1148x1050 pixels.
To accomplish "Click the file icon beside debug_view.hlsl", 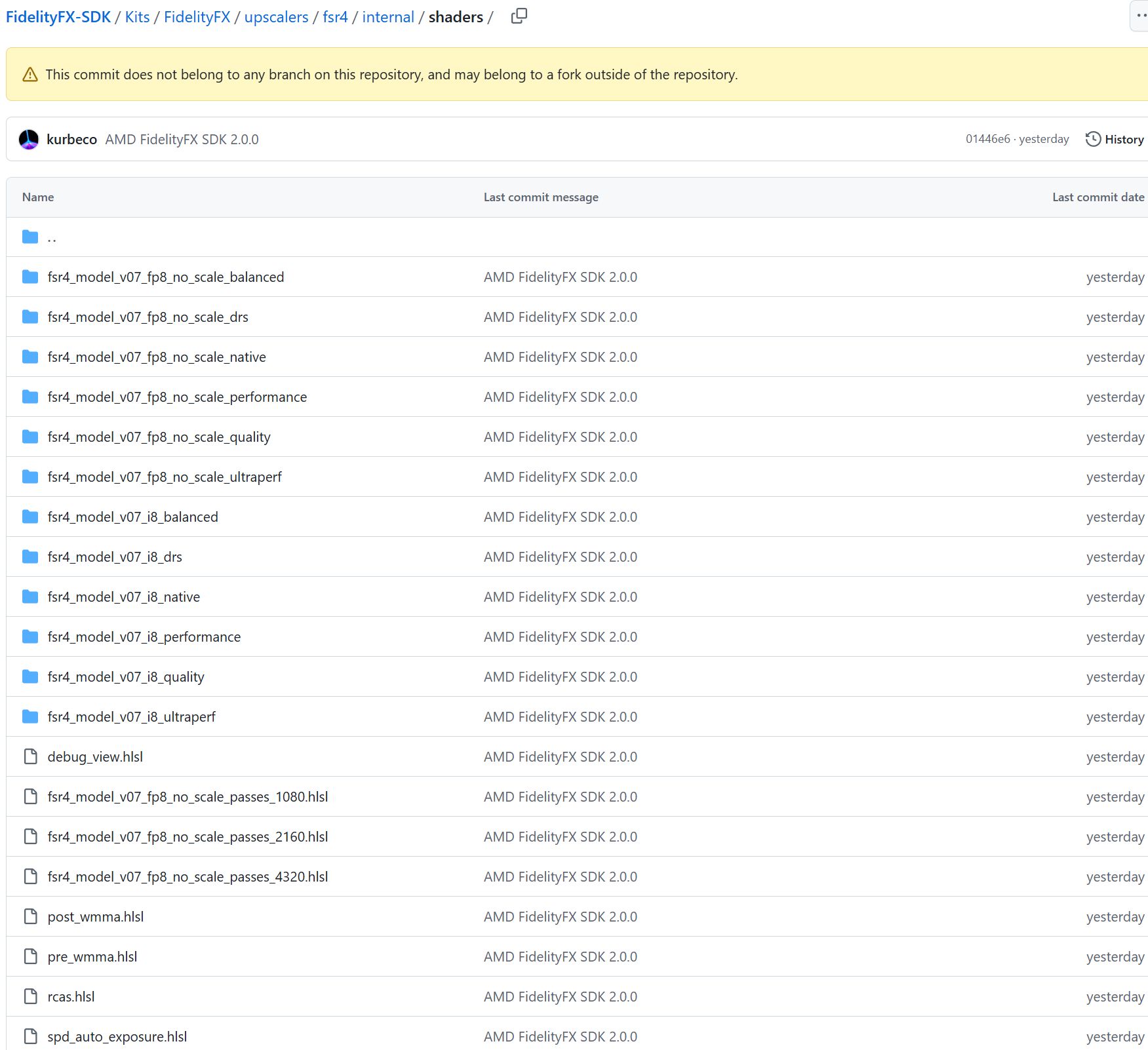I will coord(30,756).
